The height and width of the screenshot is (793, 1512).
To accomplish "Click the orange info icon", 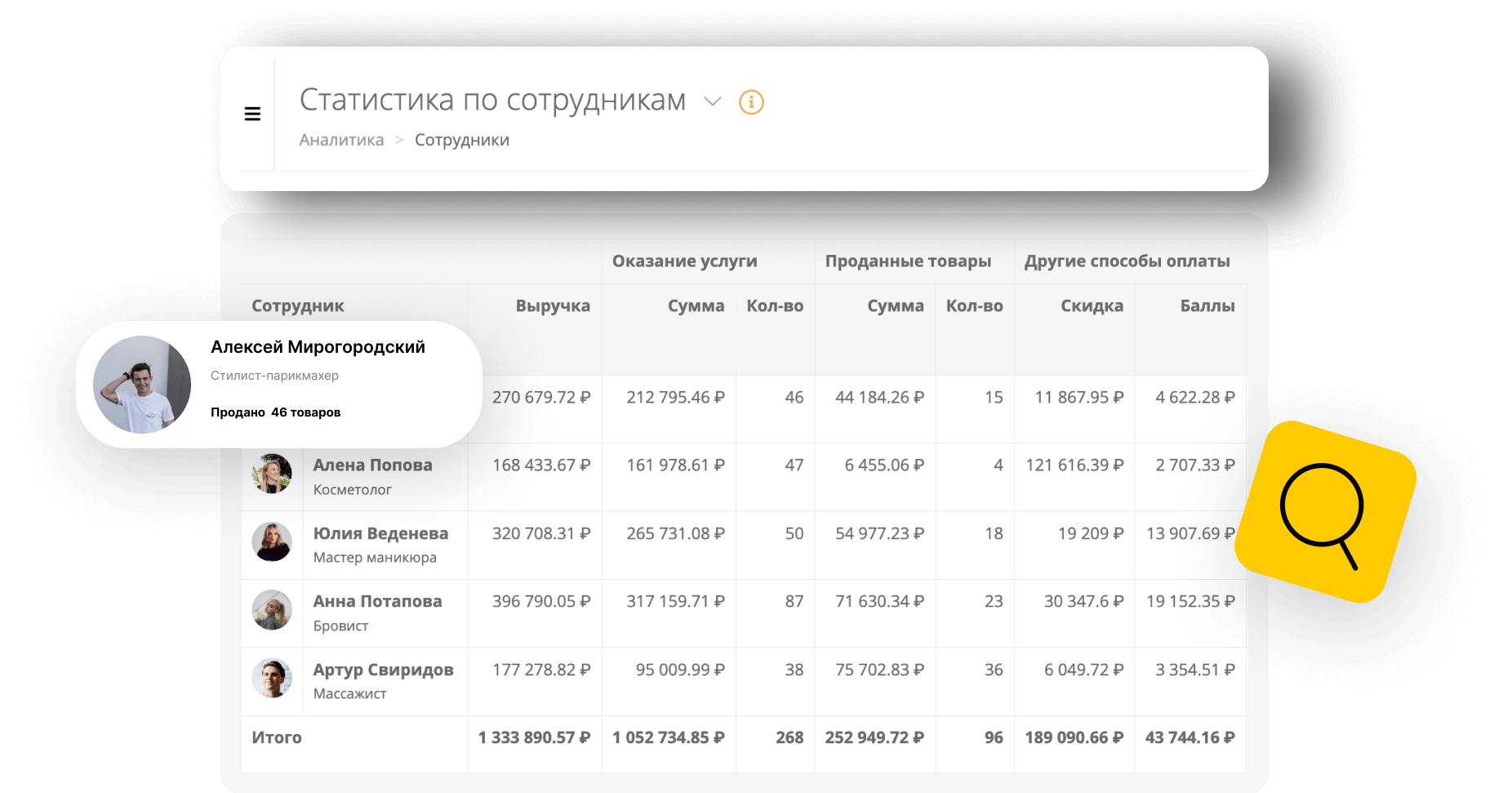I will coord(751,102).
